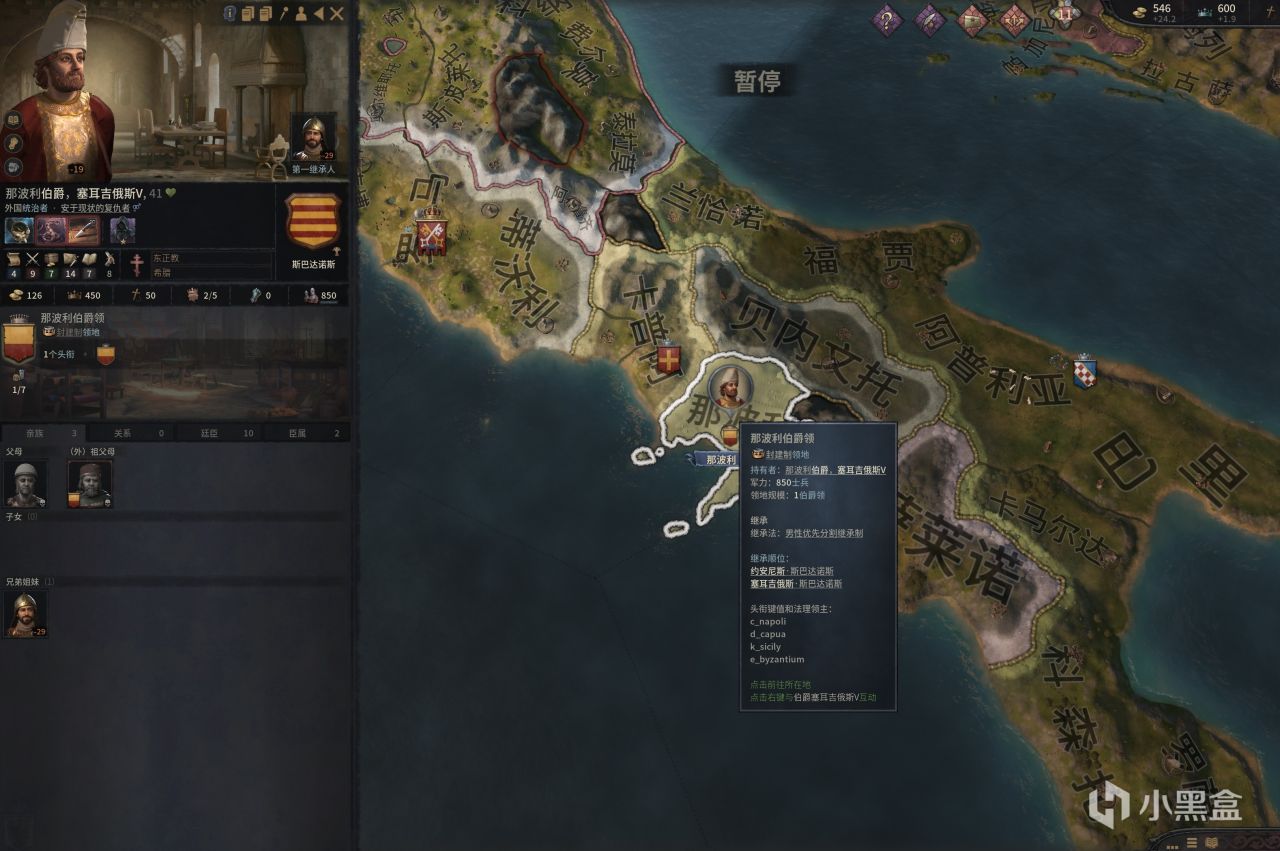Open the quill-feather alert diamond icon
Screen dimensions: 1280x851
930,19
